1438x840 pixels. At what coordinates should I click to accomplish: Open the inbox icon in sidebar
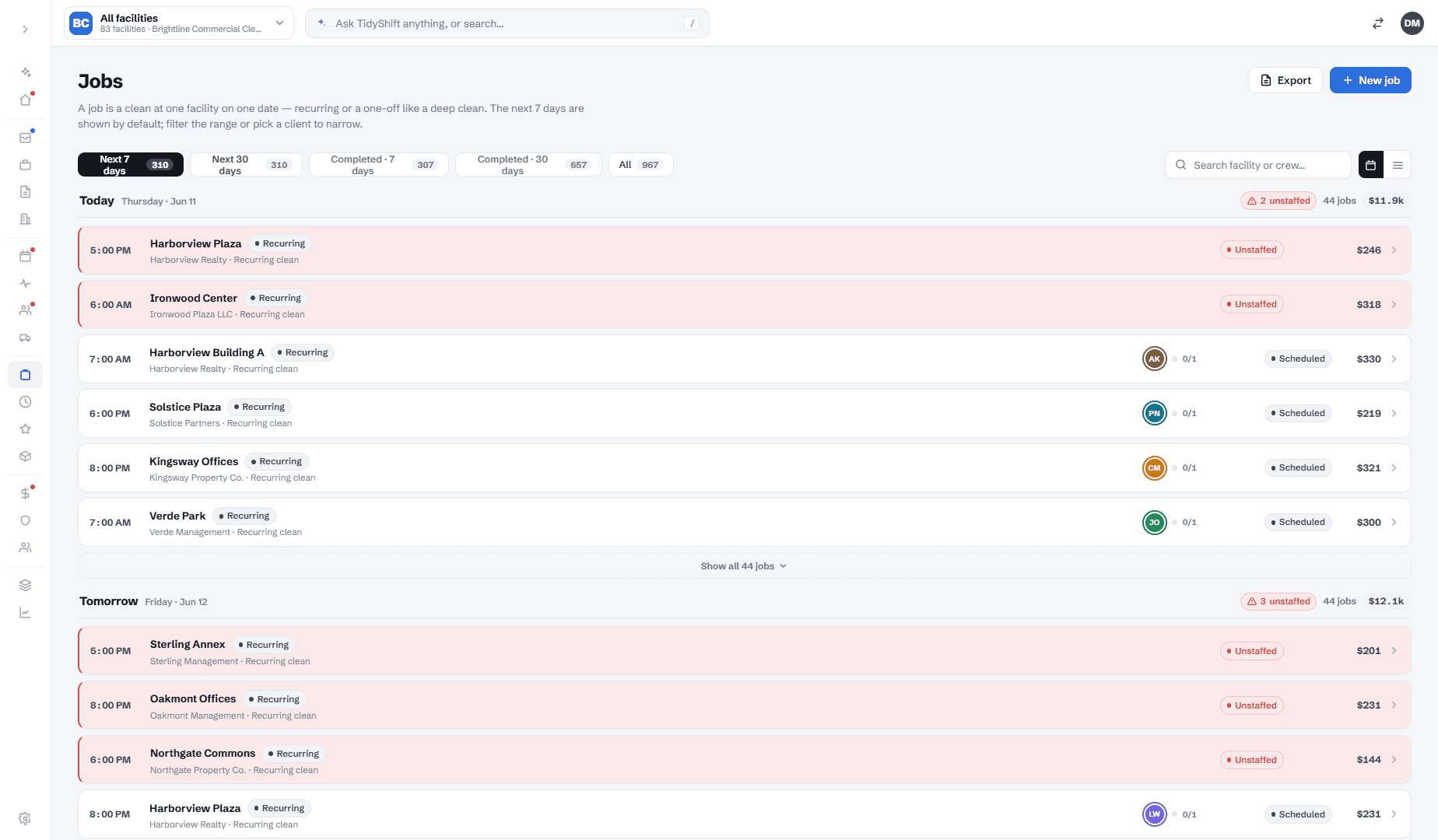tap(25, 138)
